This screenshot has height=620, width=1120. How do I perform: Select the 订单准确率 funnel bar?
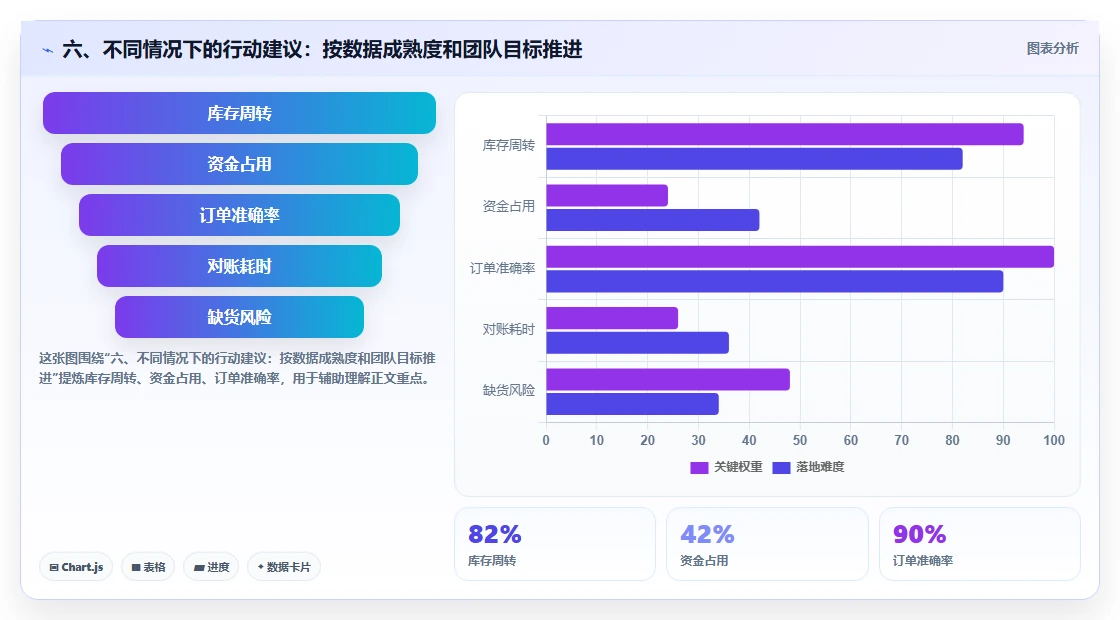(239, 215)
